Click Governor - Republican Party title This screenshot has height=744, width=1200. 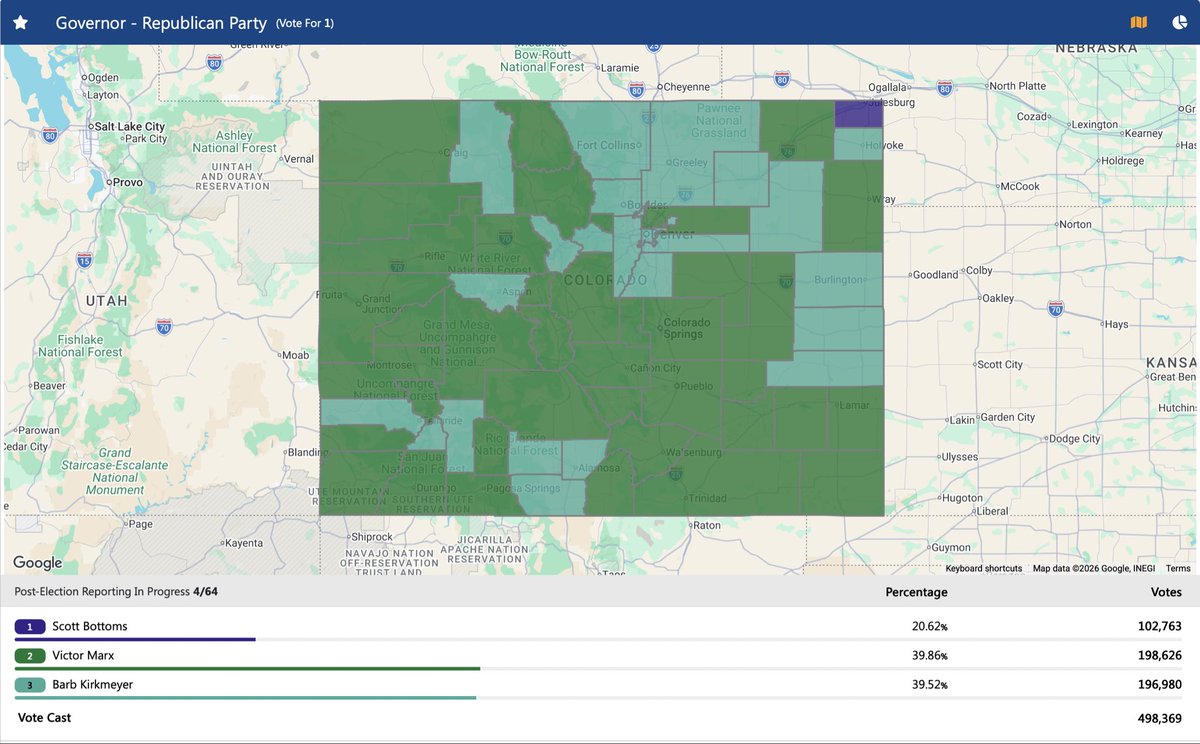click(x=161, y=22)
